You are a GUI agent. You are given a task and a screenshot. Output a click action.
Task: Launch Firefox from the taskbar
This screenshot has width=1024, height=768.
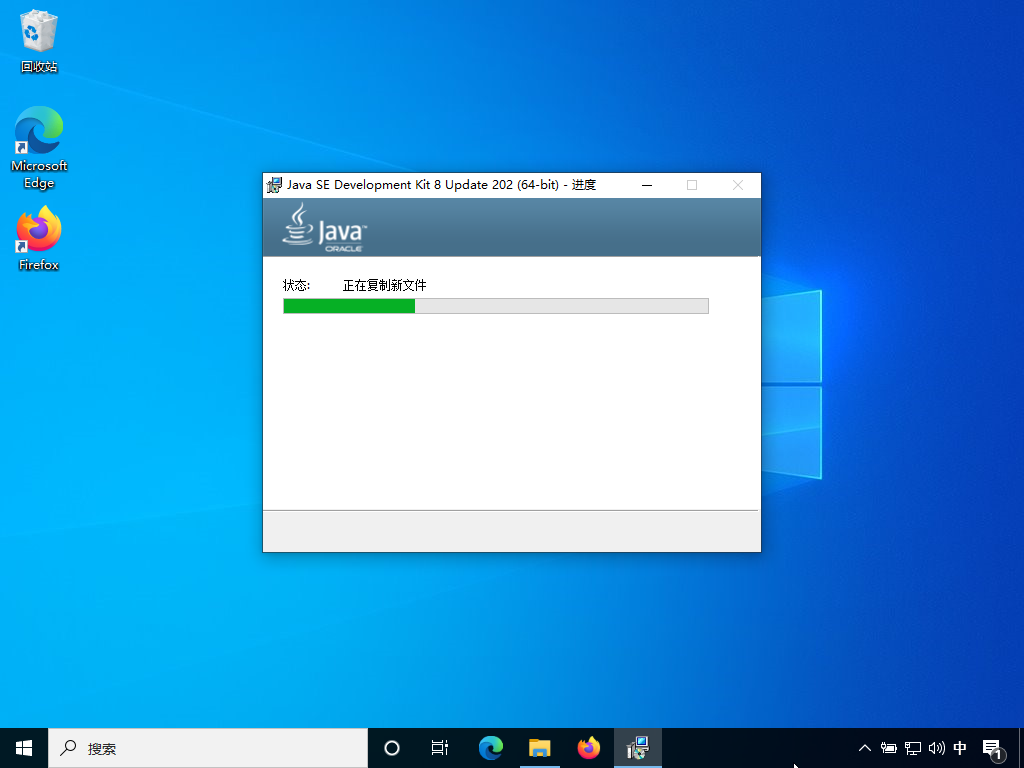pyautogui.click(x=588, y=748)
